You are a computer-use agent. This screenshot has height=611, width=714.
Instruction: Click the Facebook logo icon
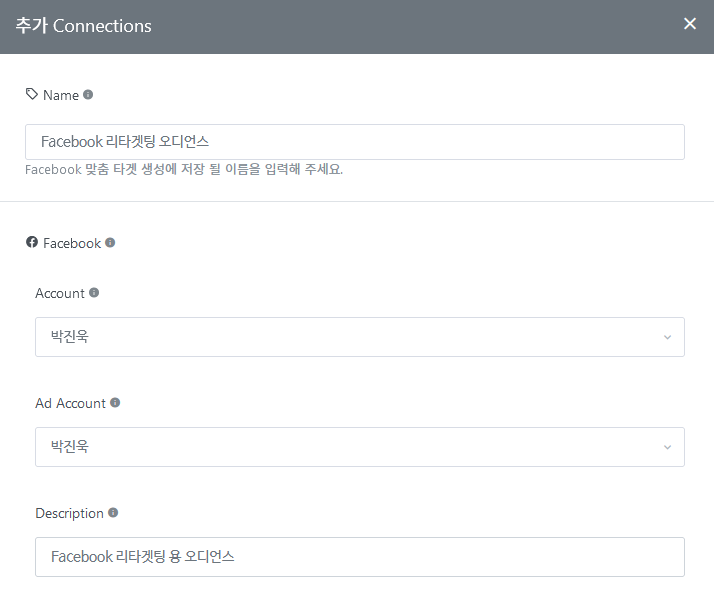pos(32,242)
